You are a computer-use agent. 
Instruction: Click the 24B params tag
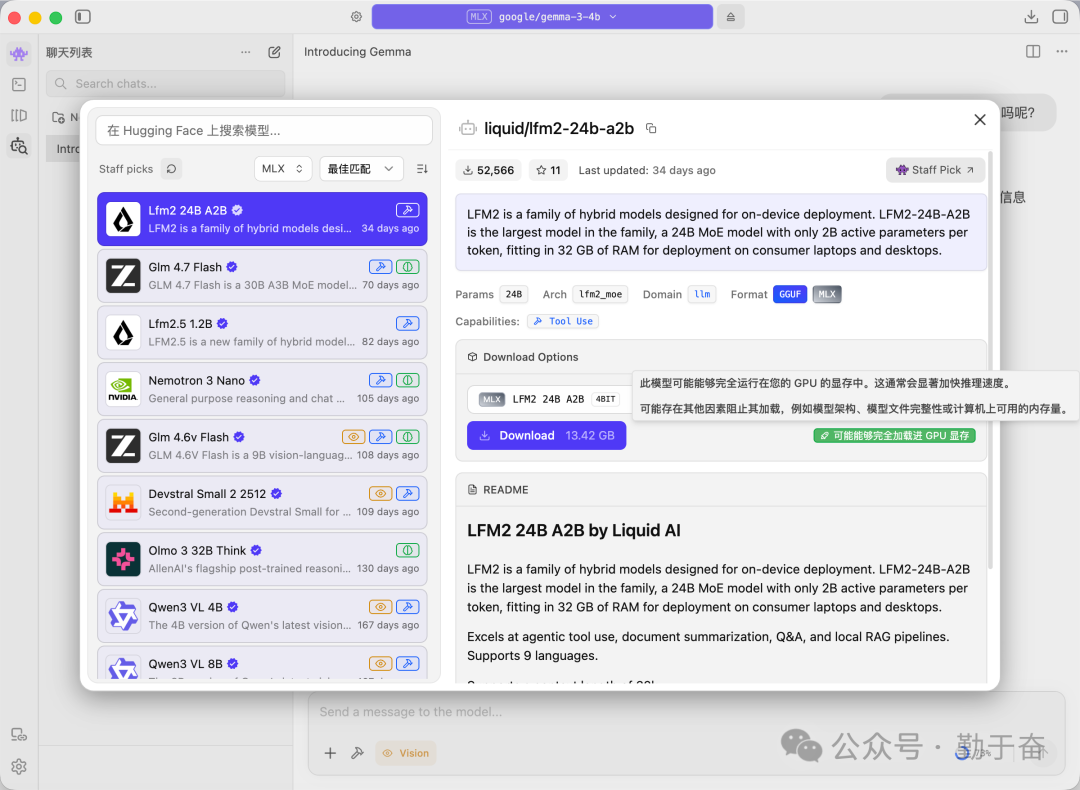(x=514, y=294)
